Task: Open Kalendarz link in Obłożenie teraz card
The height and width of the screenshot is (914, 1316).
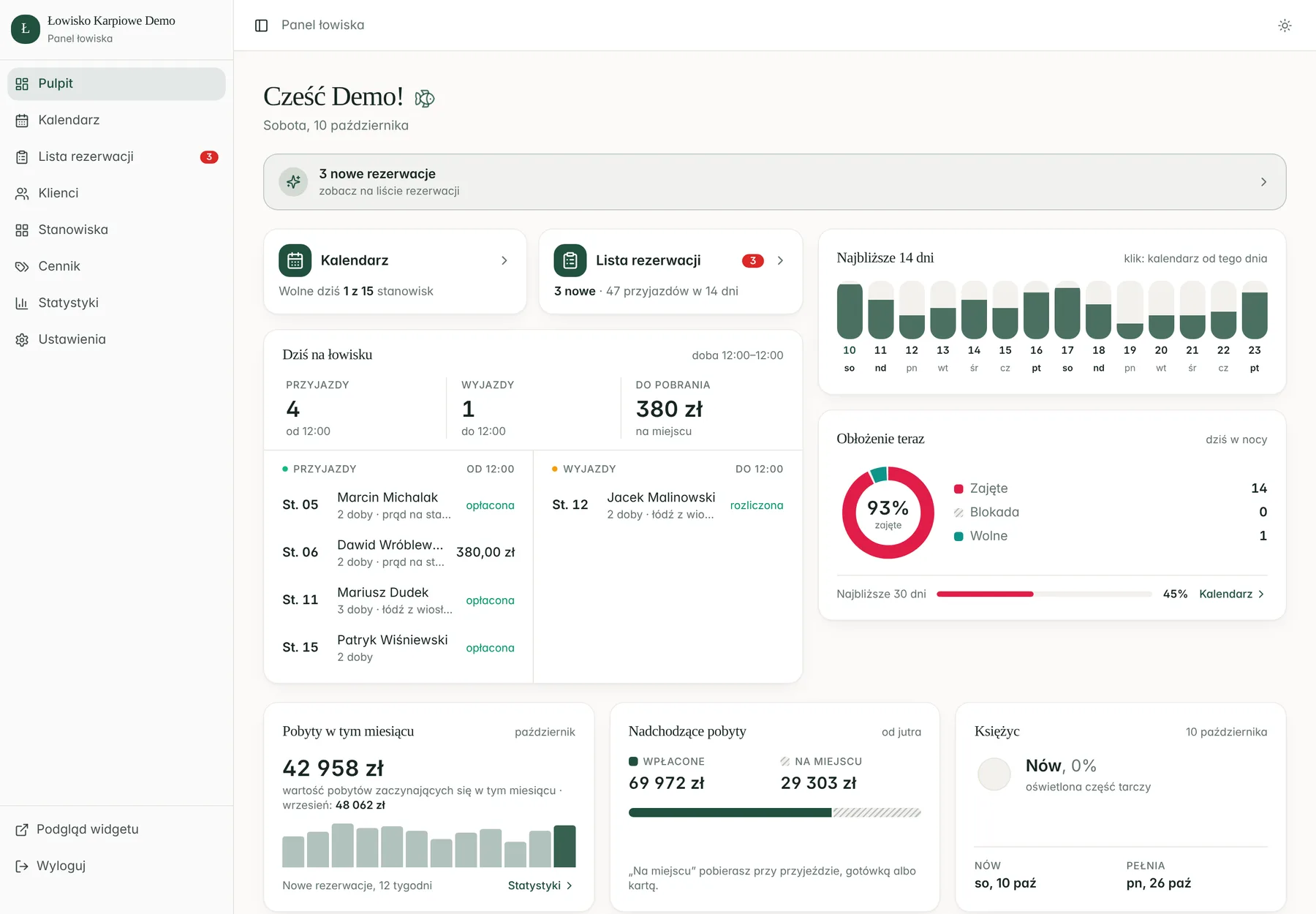Action: 1232,594
